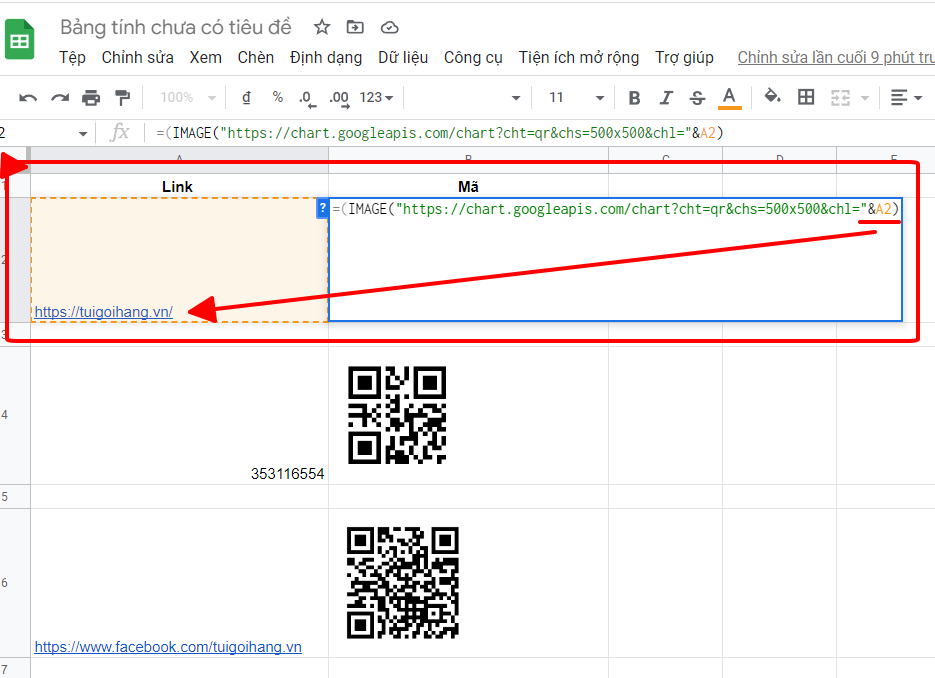The width and height of the screenshot is (935, 678).
Task: Open the zoom 100% dropdown
Action: tap(188, 98)
